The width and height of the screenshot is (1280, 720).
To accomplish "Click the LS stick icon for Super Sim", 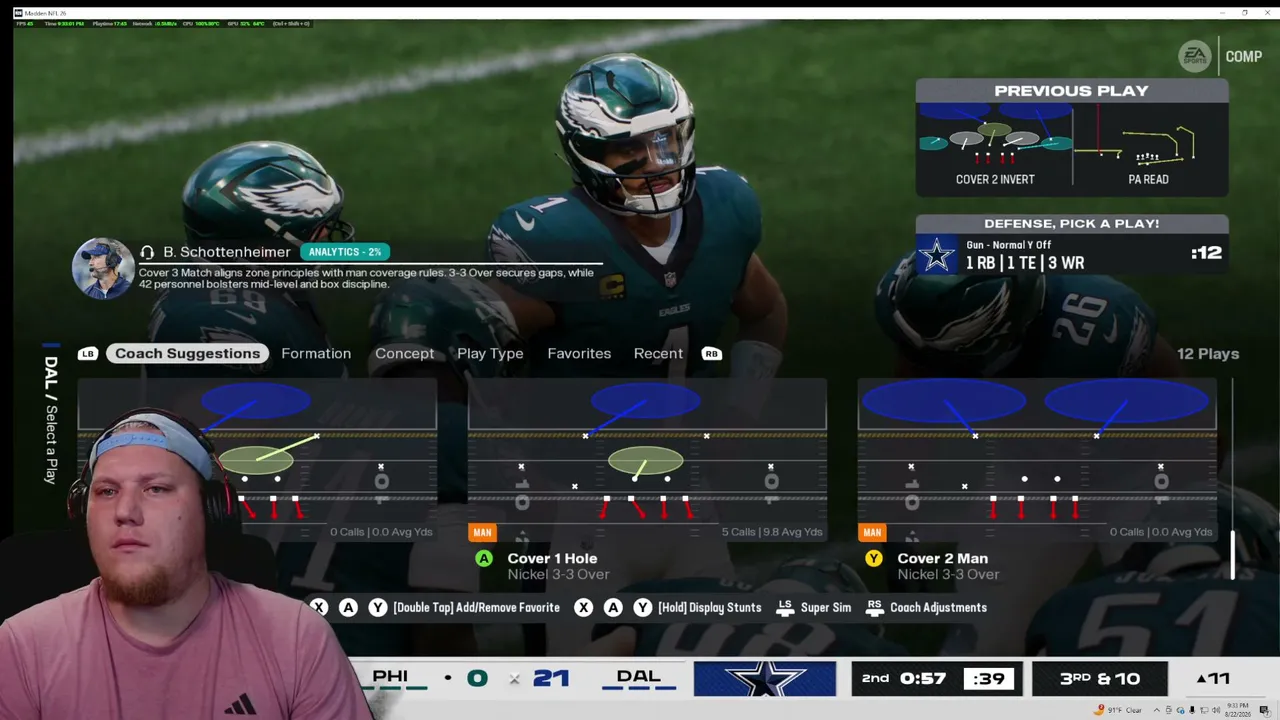I will click(785, 608).
